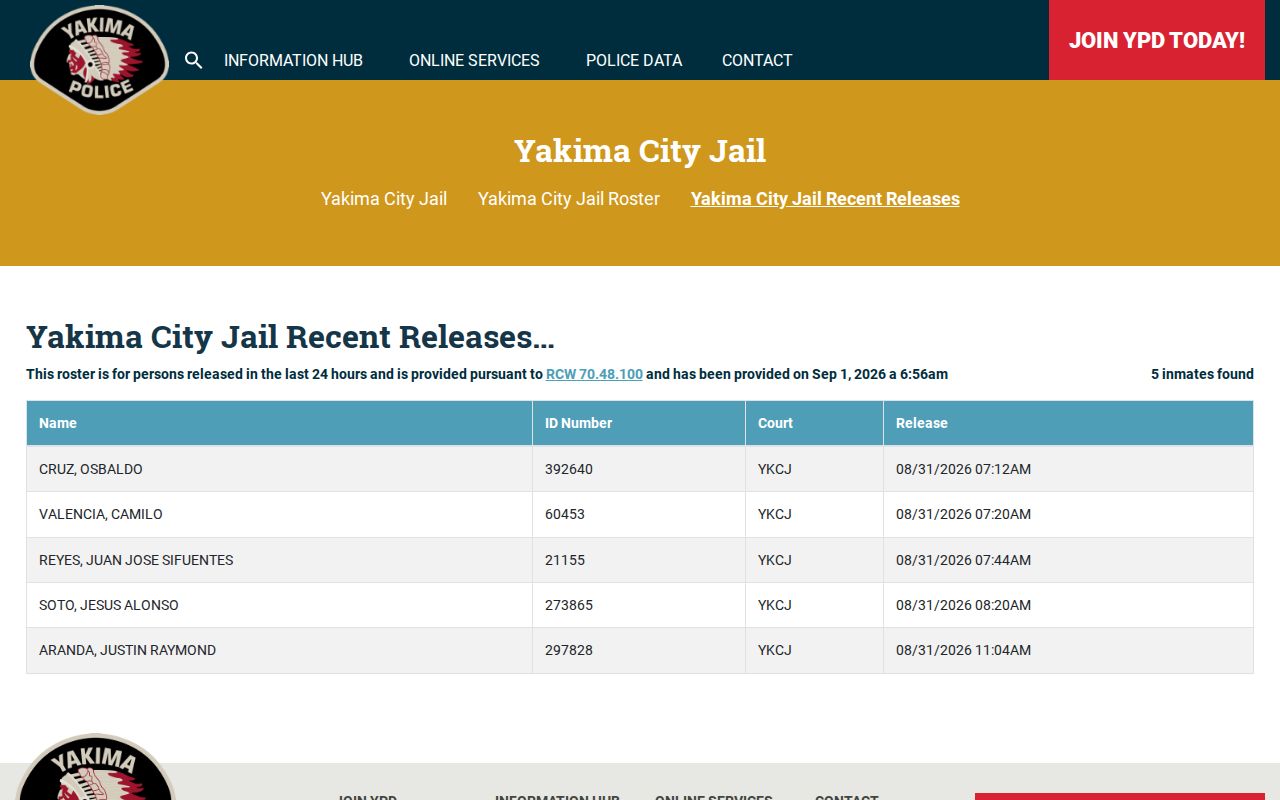Click release time 08/31/2026 11:04AM
1280x800 pixels.
pyautogui.click(x=963, y=650)
